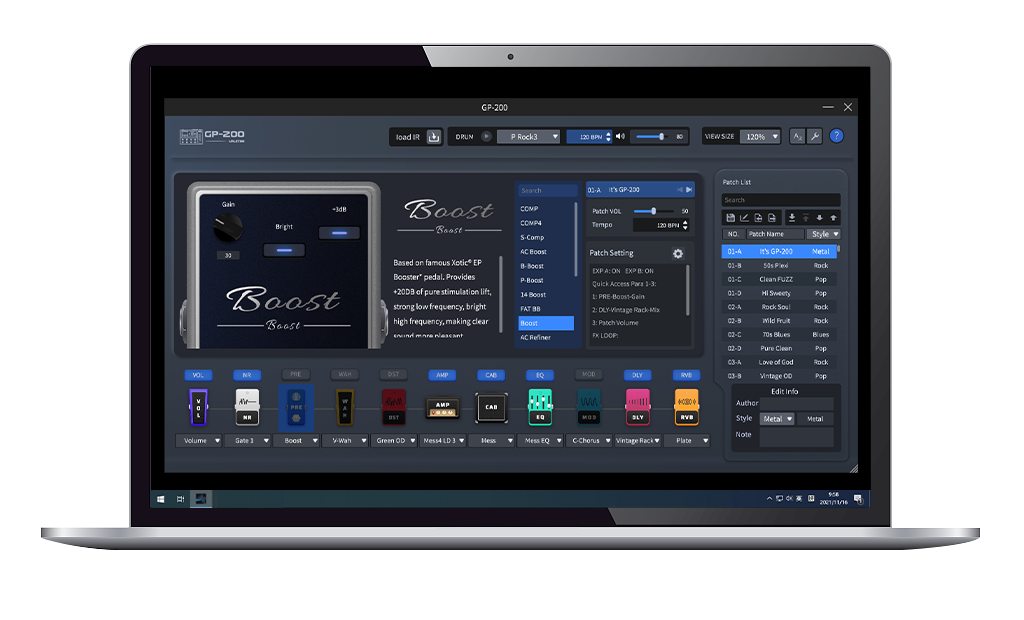Turn on the DST module switch
1024x620 pixels.
(x=393, y=375)
